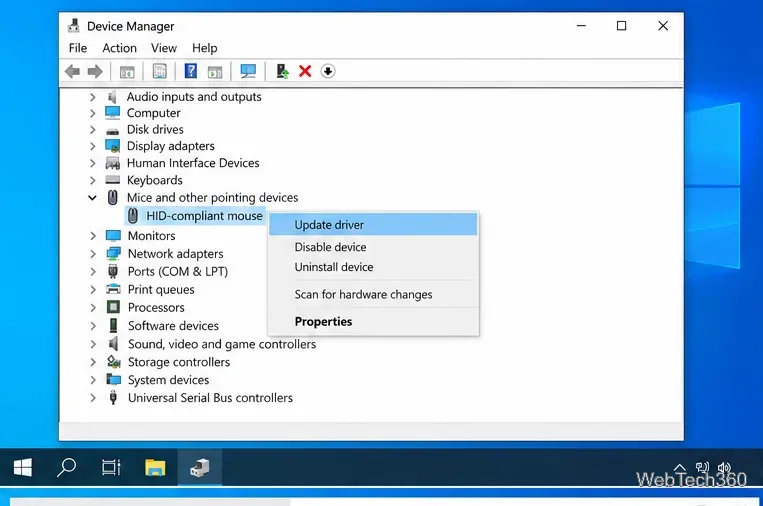Viewport: 763px width, 506px height.
Task: Open the Properties toolbar icon
Action: tap(160, 72)
